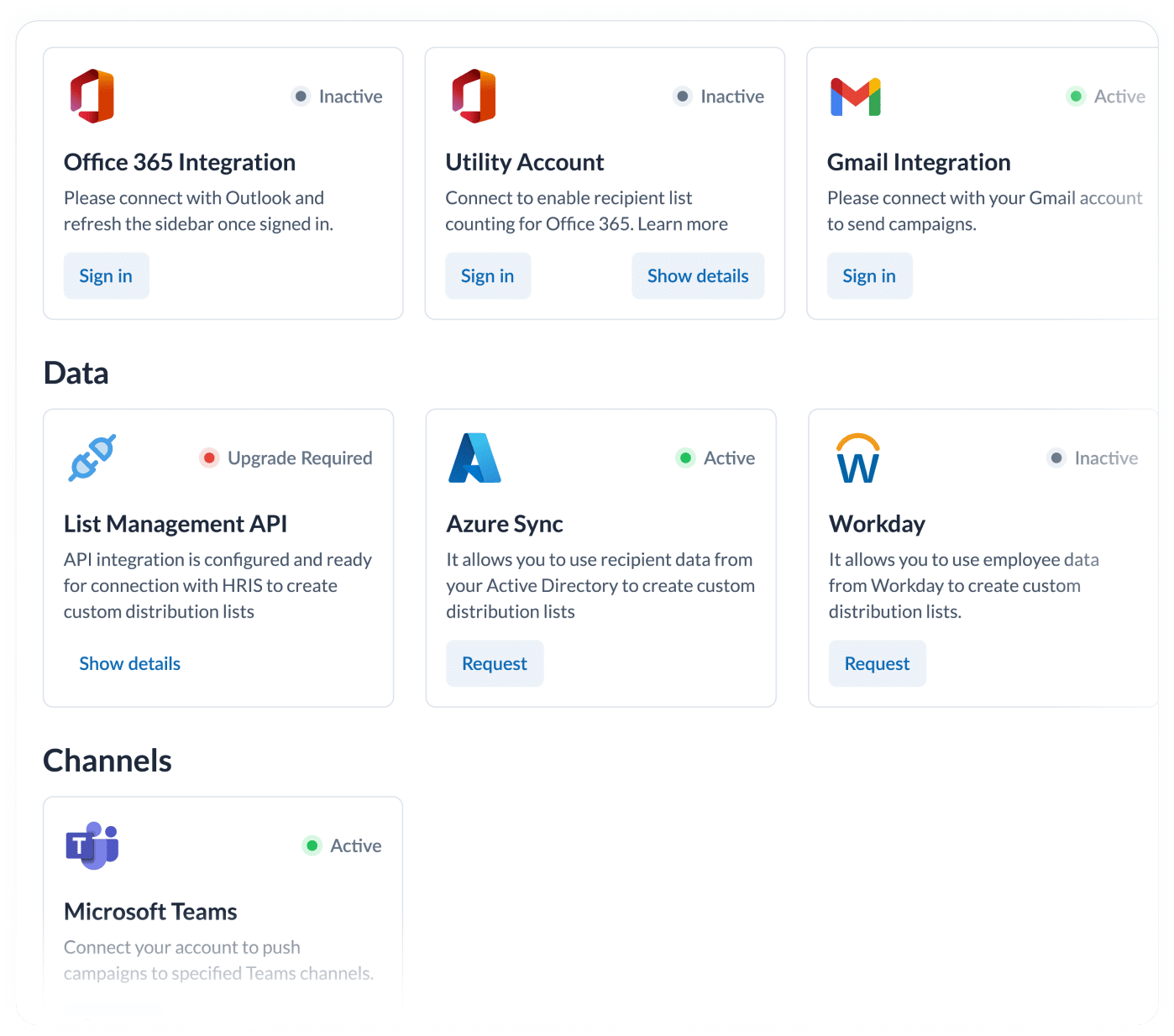Click the 'Upgrade Required' status label
Viewport: 1174px width, 1036px height.
pos(300,458)
